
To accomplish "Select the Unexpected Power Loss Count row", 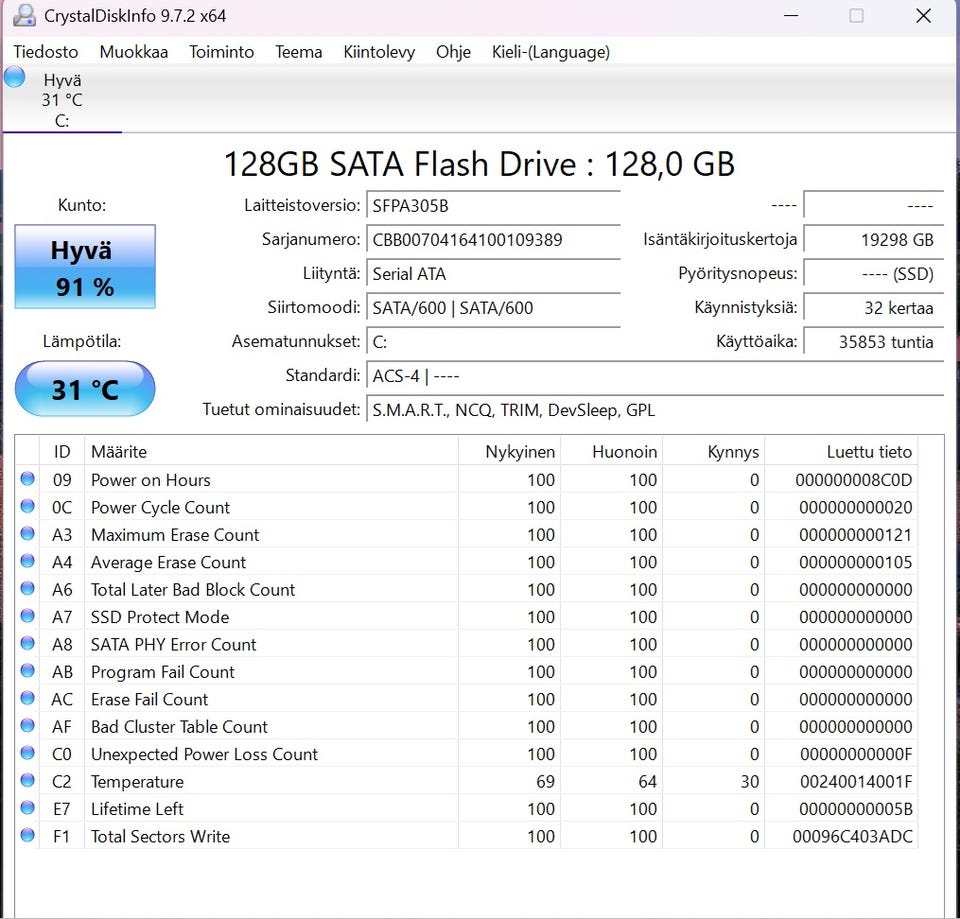I will click(x=204, y=754).
